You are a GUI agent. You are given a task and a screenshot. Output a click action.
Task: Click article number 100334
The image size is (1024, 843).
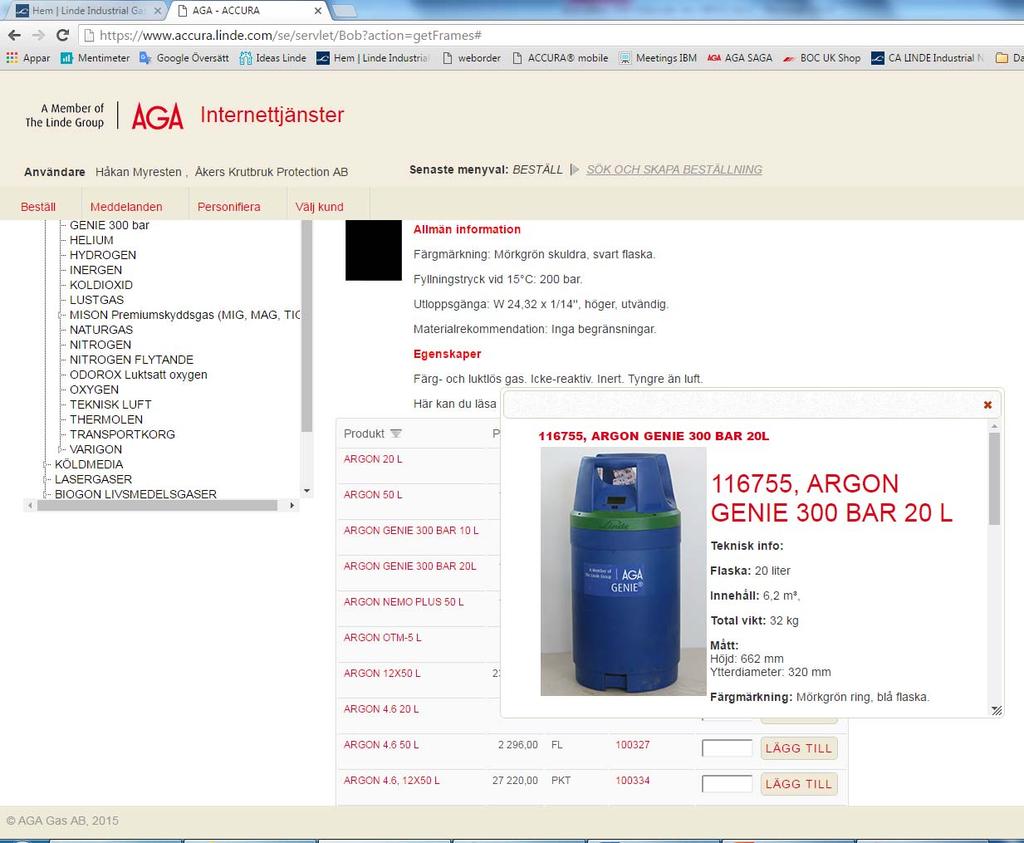632,781
